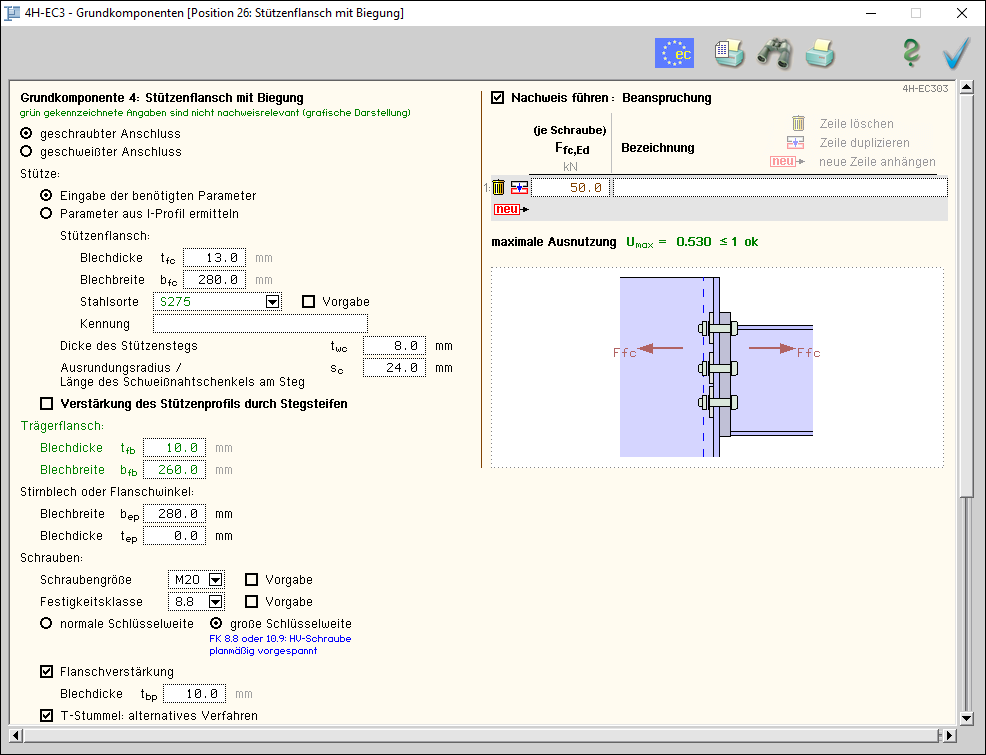This screenshot has width=986, height=755.
Task: Click the printer icon in toolbar
Action: [x=820, y=53]
